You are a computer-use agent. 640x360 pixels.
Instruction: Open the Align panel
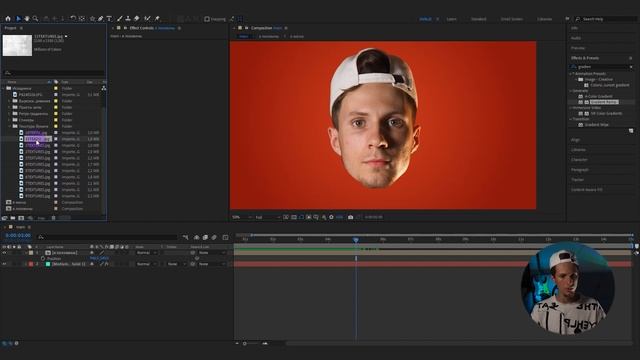click(x=575, y=140)
